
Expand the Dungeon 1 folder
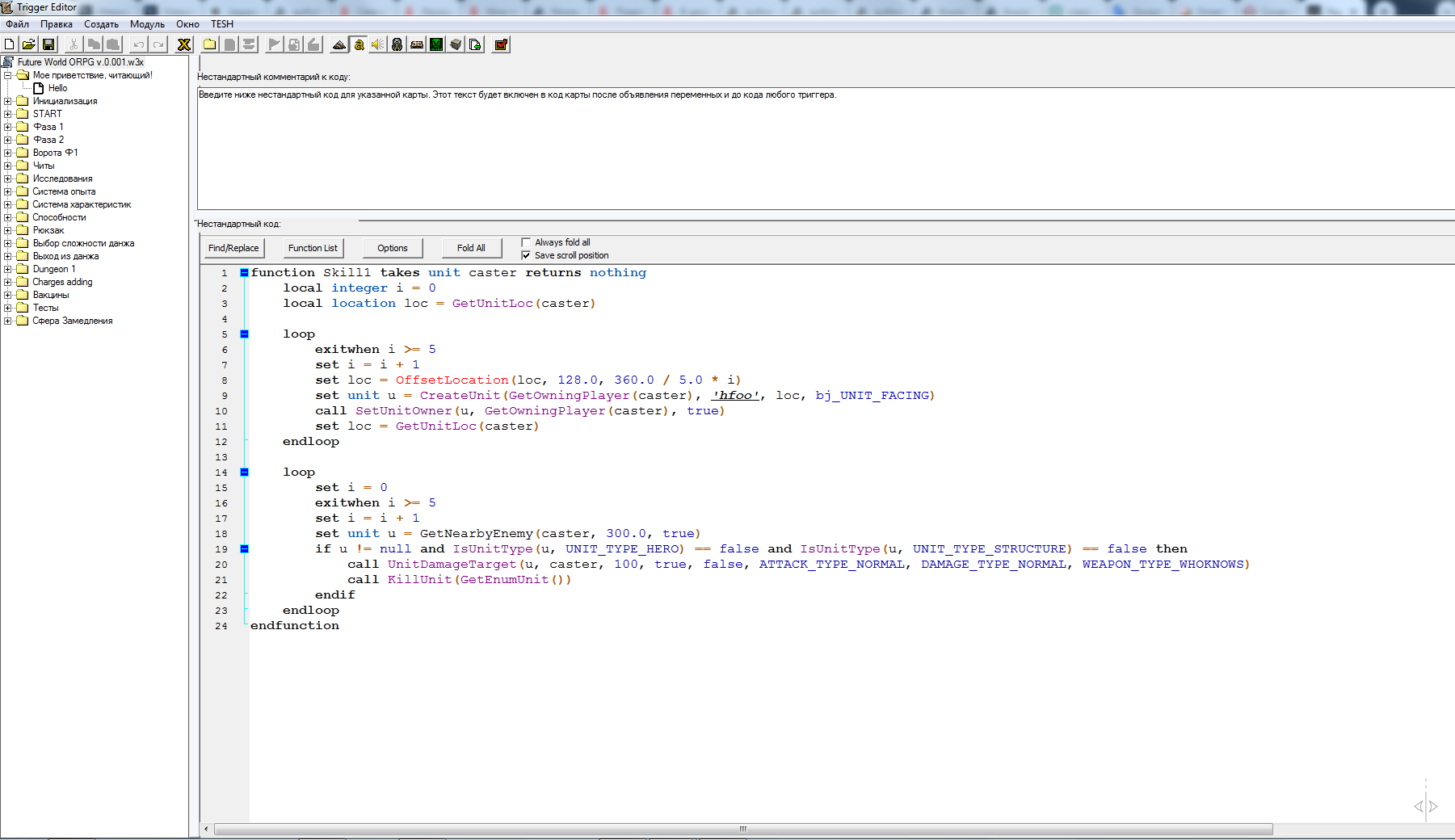8,269
